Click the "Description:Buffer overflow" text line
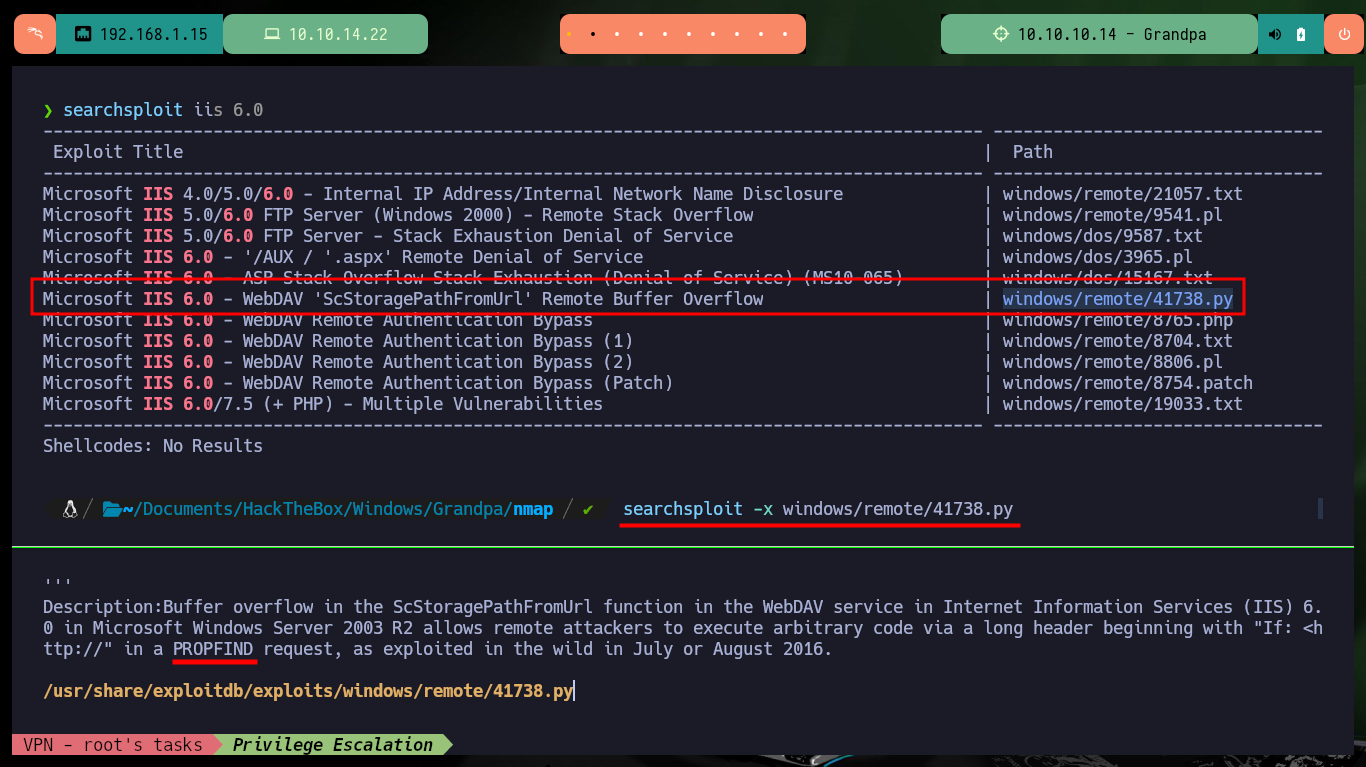This screenshot has height=767, width=1366. pos(683,607)
